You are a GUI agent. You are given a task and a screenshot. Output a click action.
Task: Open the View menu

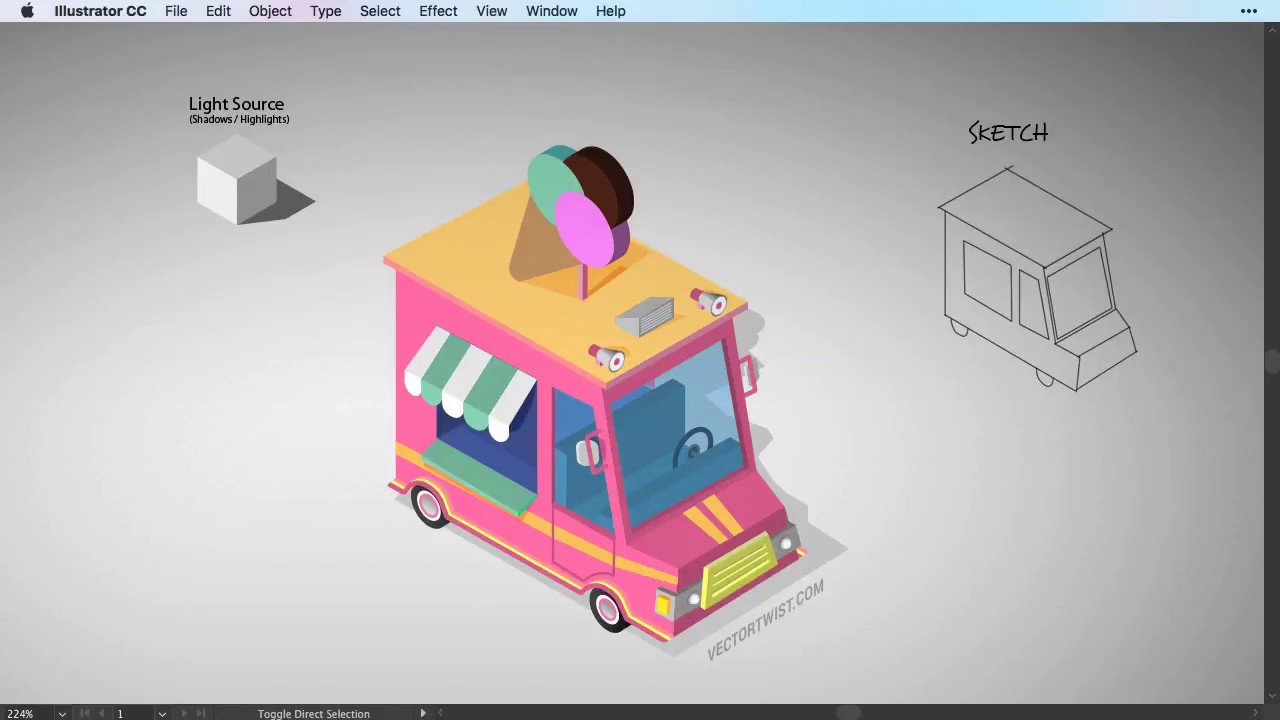coord(491,11)
